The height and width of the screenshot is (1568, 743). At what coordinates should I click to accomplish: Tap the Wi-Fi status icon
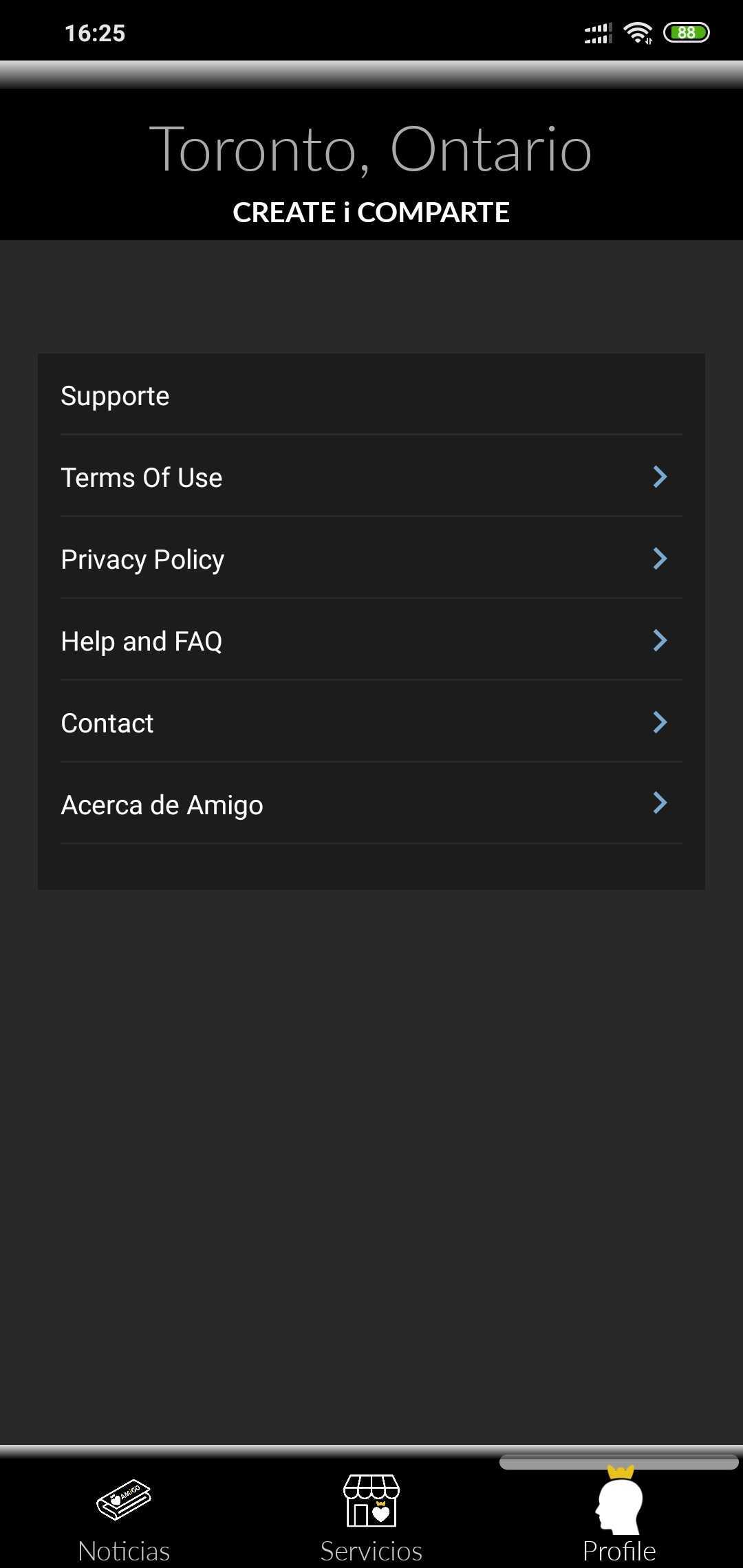click(x=638, y=32)
